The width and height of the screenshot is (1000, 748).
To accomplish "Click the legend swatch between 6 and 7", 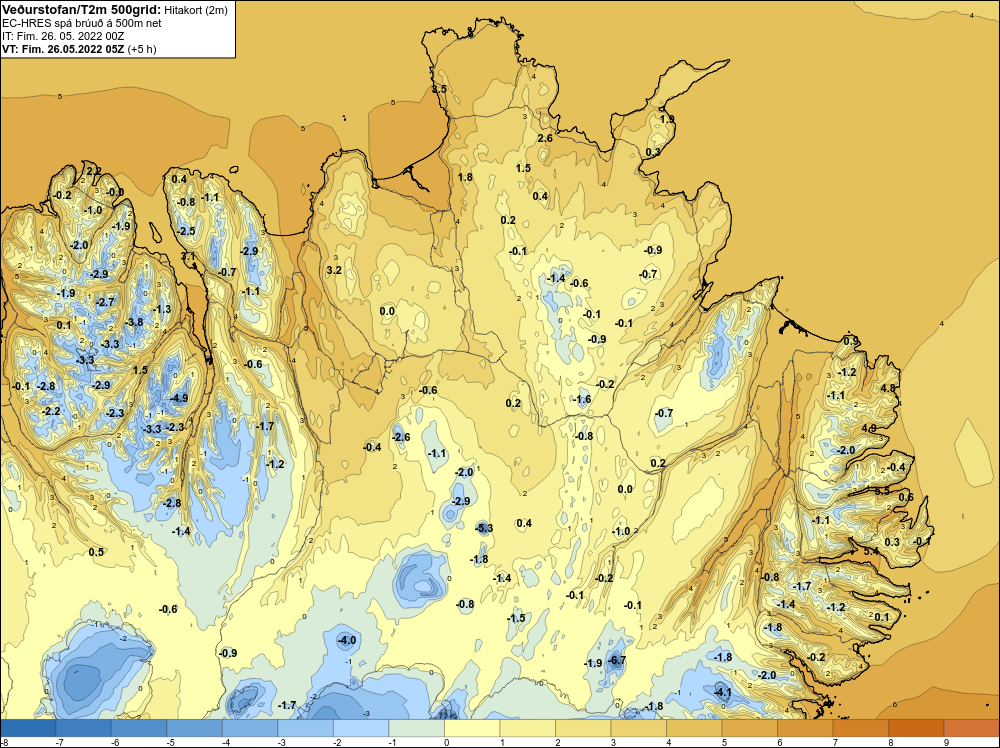I will (x=805, y=728).
